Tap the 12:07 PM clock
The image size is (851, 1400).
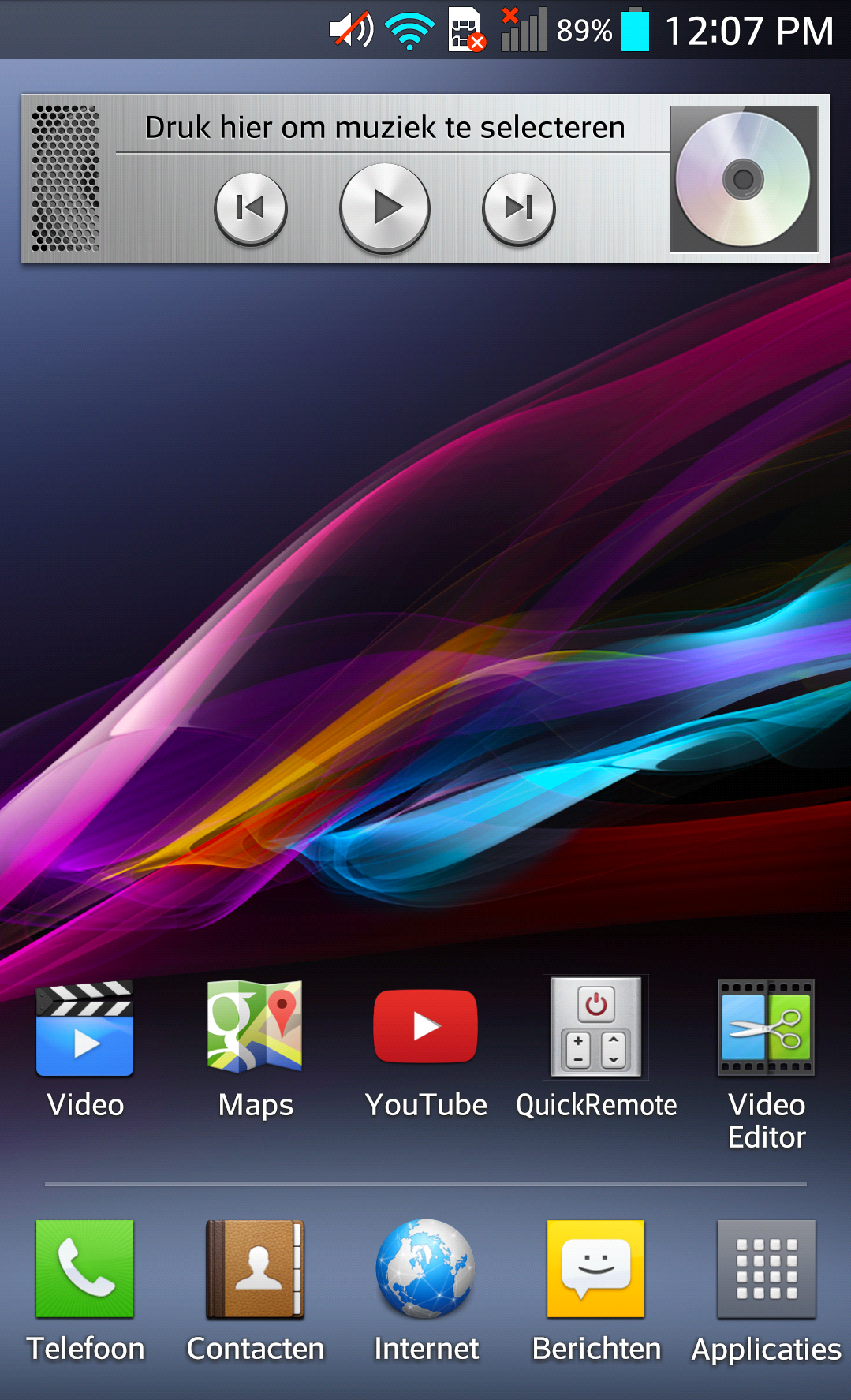tap(748, 31)
